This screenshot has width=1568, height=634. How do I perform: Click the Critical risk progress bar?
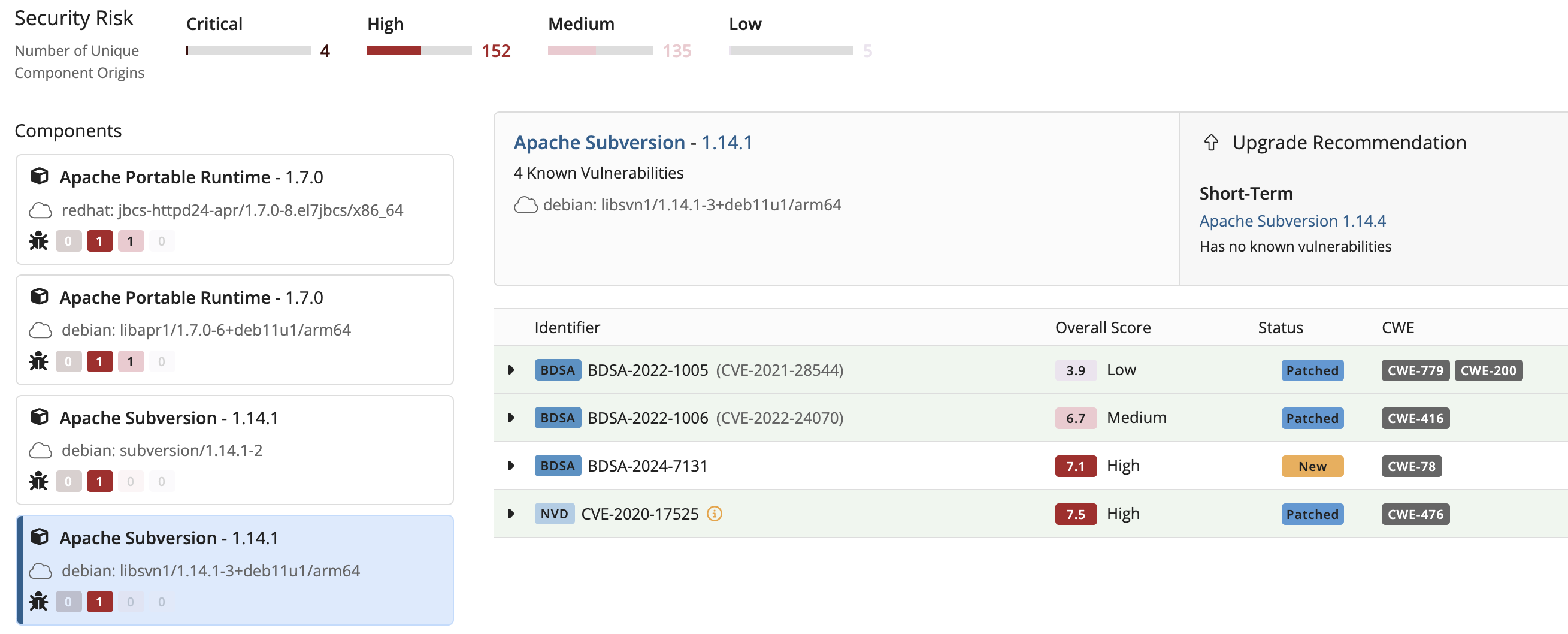(249, 50)
